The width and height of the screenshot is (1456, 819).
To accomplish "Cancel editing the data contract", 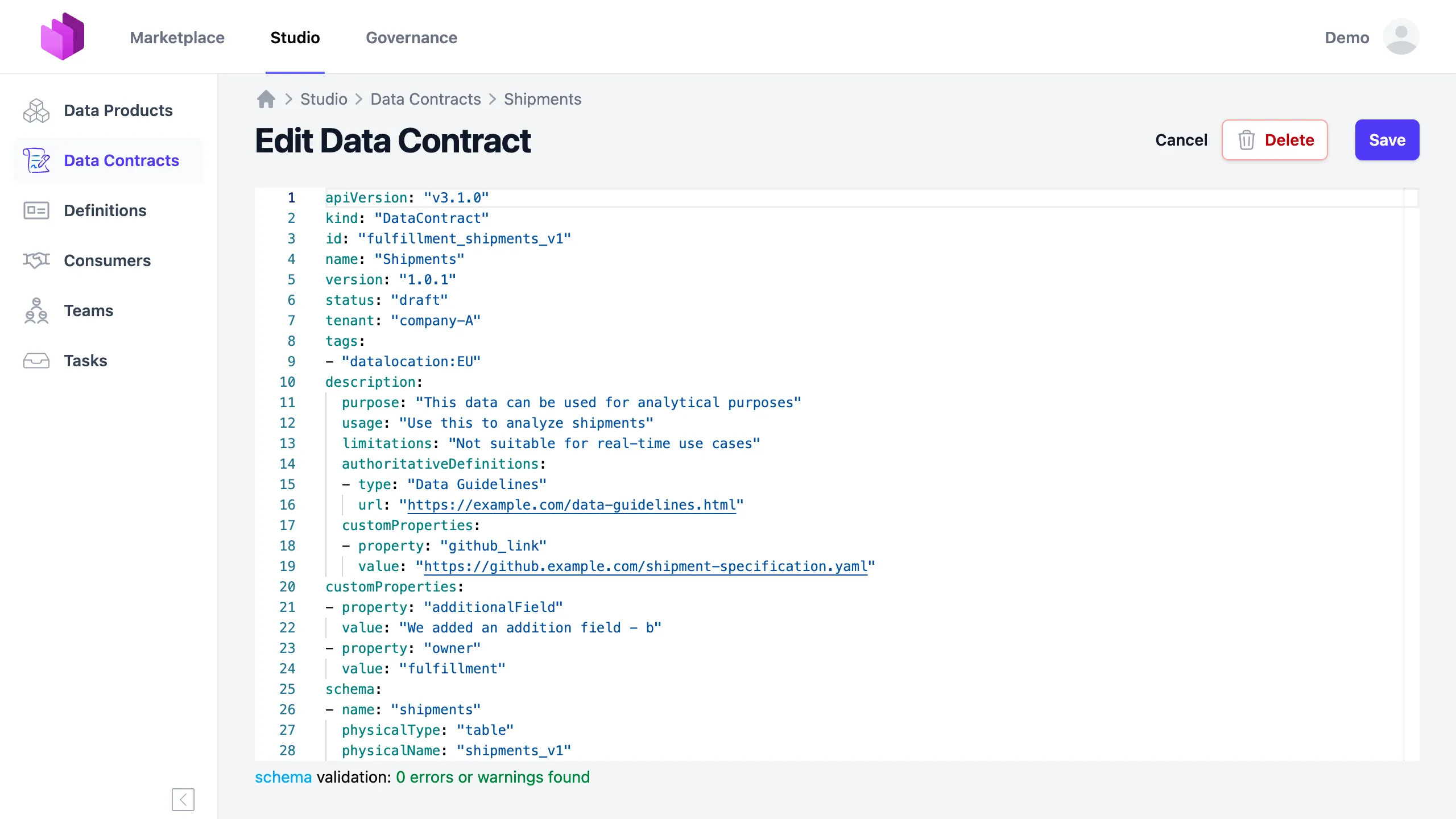I will pyautogui.click(x=1181, y=140).
